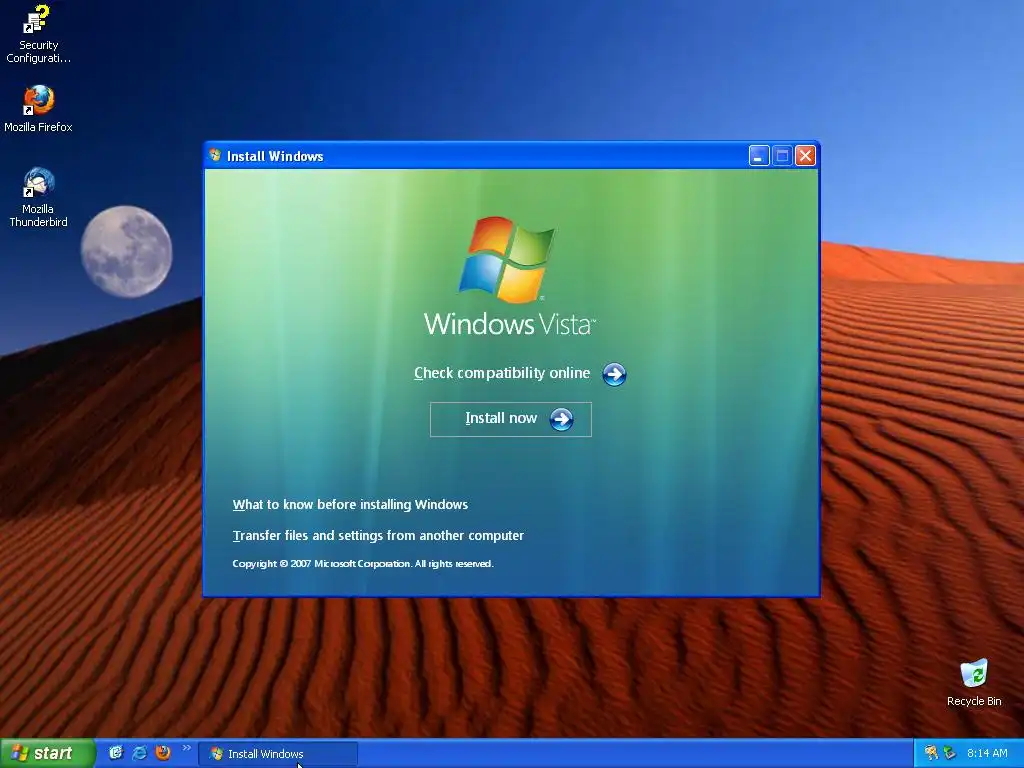Click the arrow icon beside Check compatibility online

point(614,374)
